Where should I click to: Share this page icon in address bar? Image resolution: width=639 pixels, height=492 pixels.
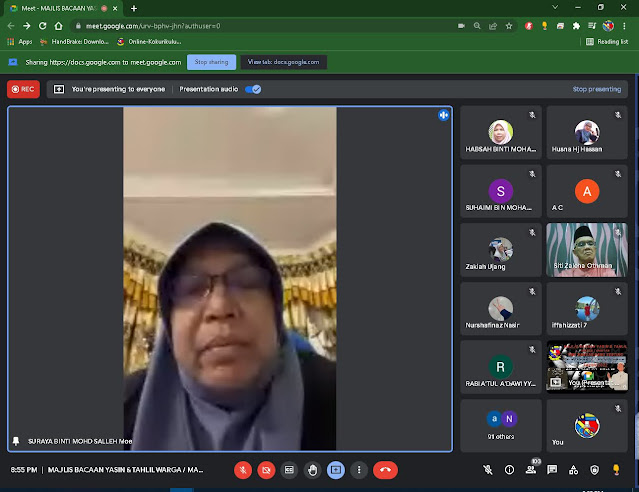[493, 26]
